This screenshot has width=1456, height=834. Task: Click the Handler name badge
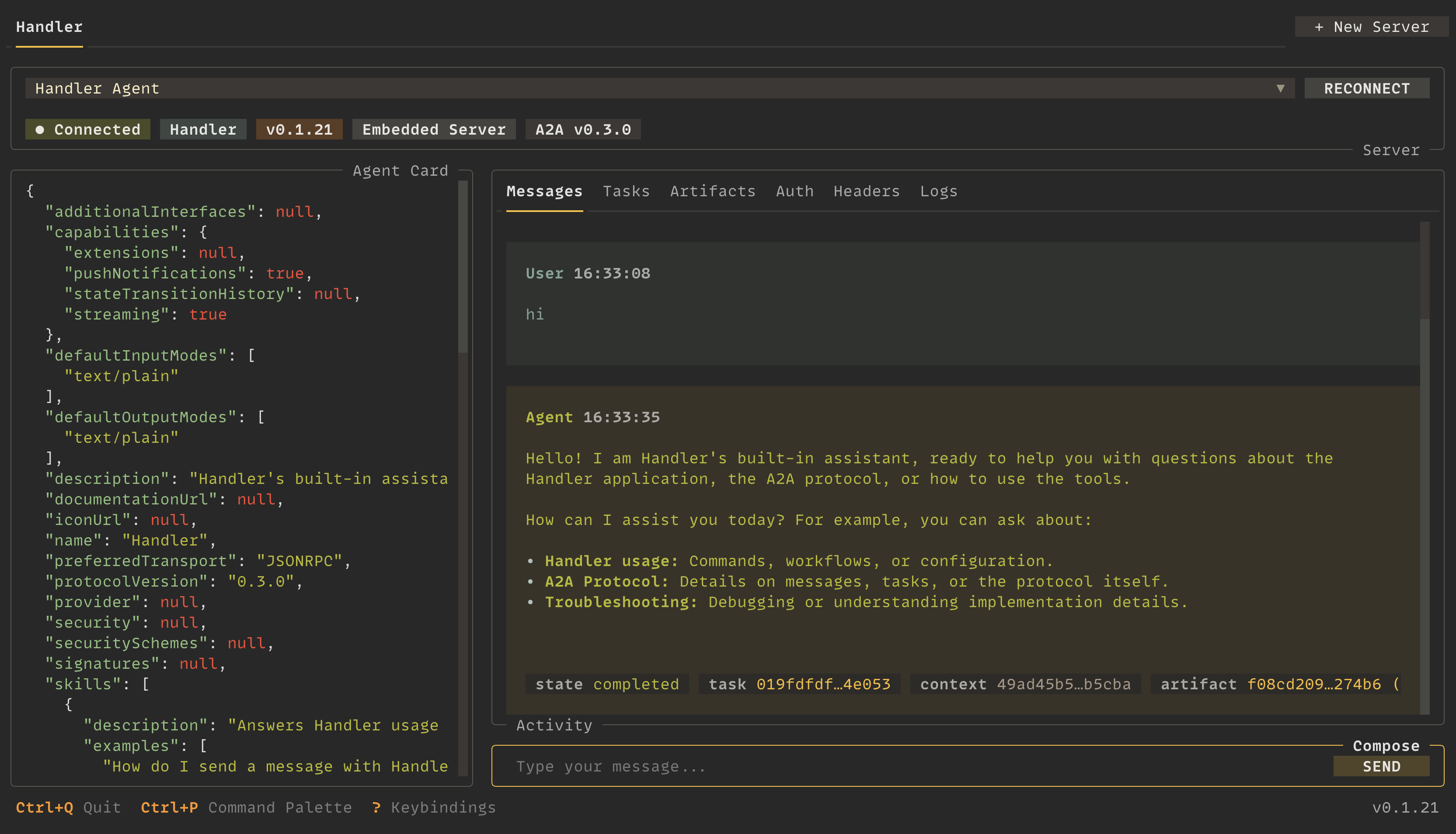(203, 129)
